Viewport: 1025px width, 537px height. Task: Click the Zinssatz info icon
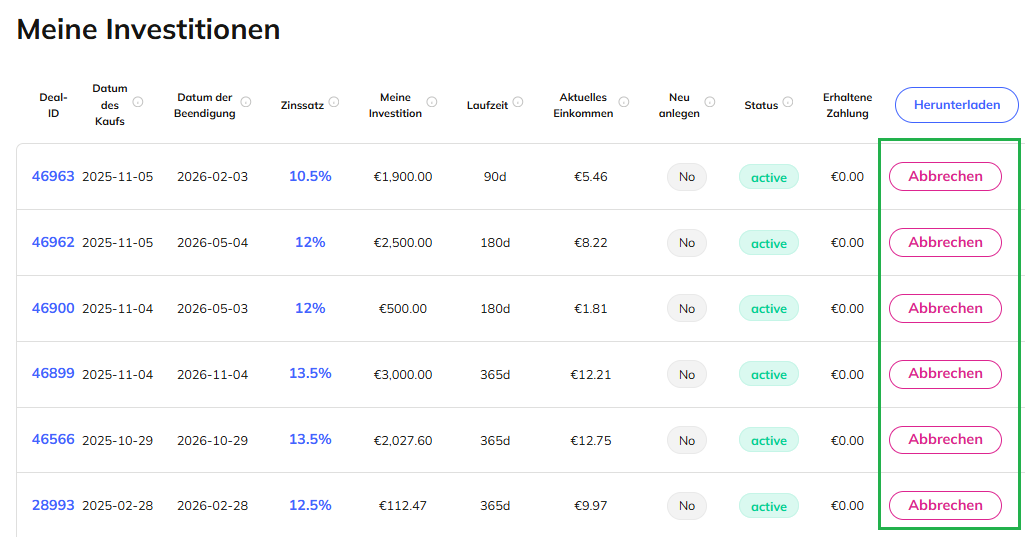pos(334,102)
